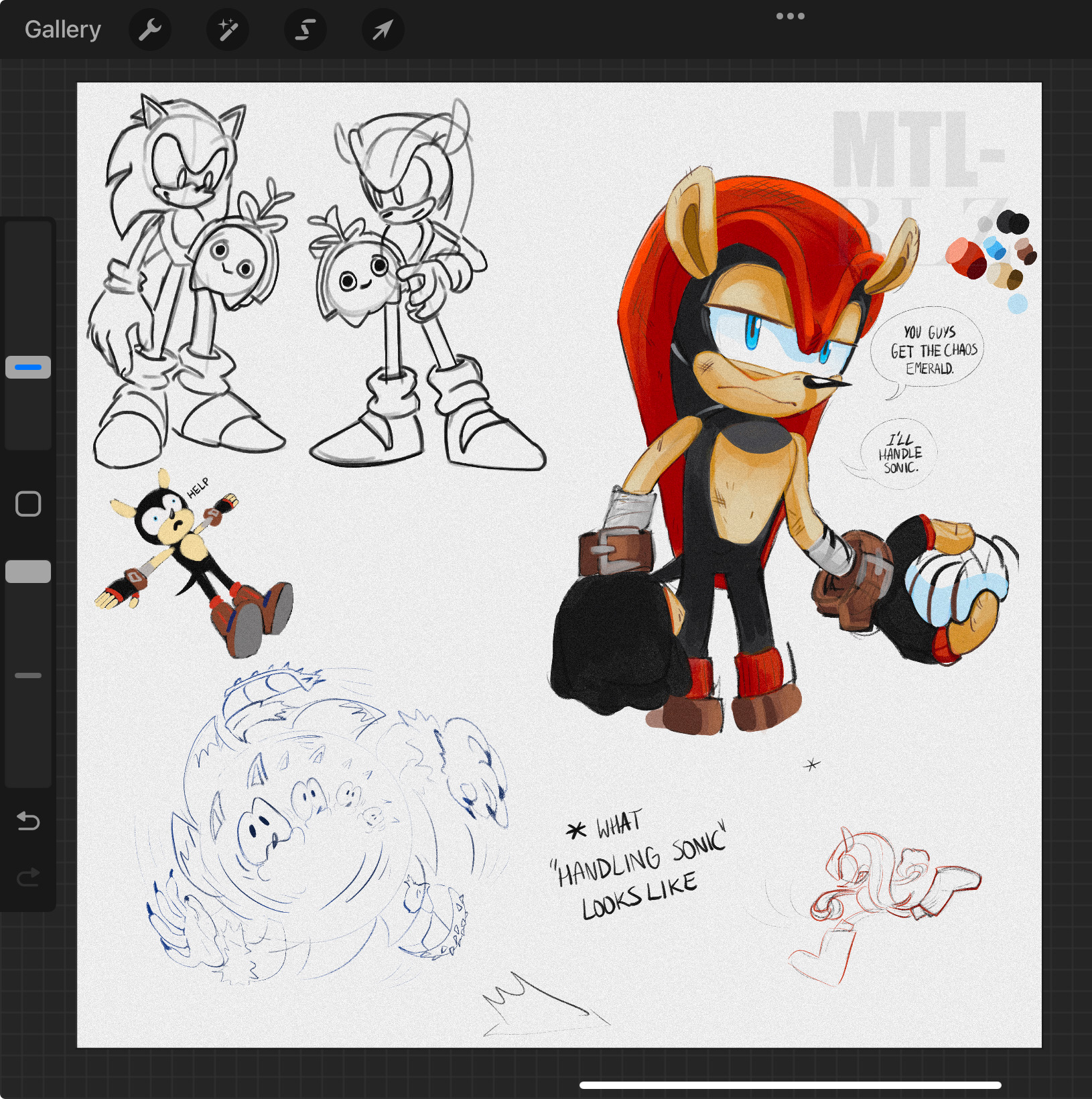Tap the blue spin-dash sketch

pyautogui.click(x=320, y=823)
